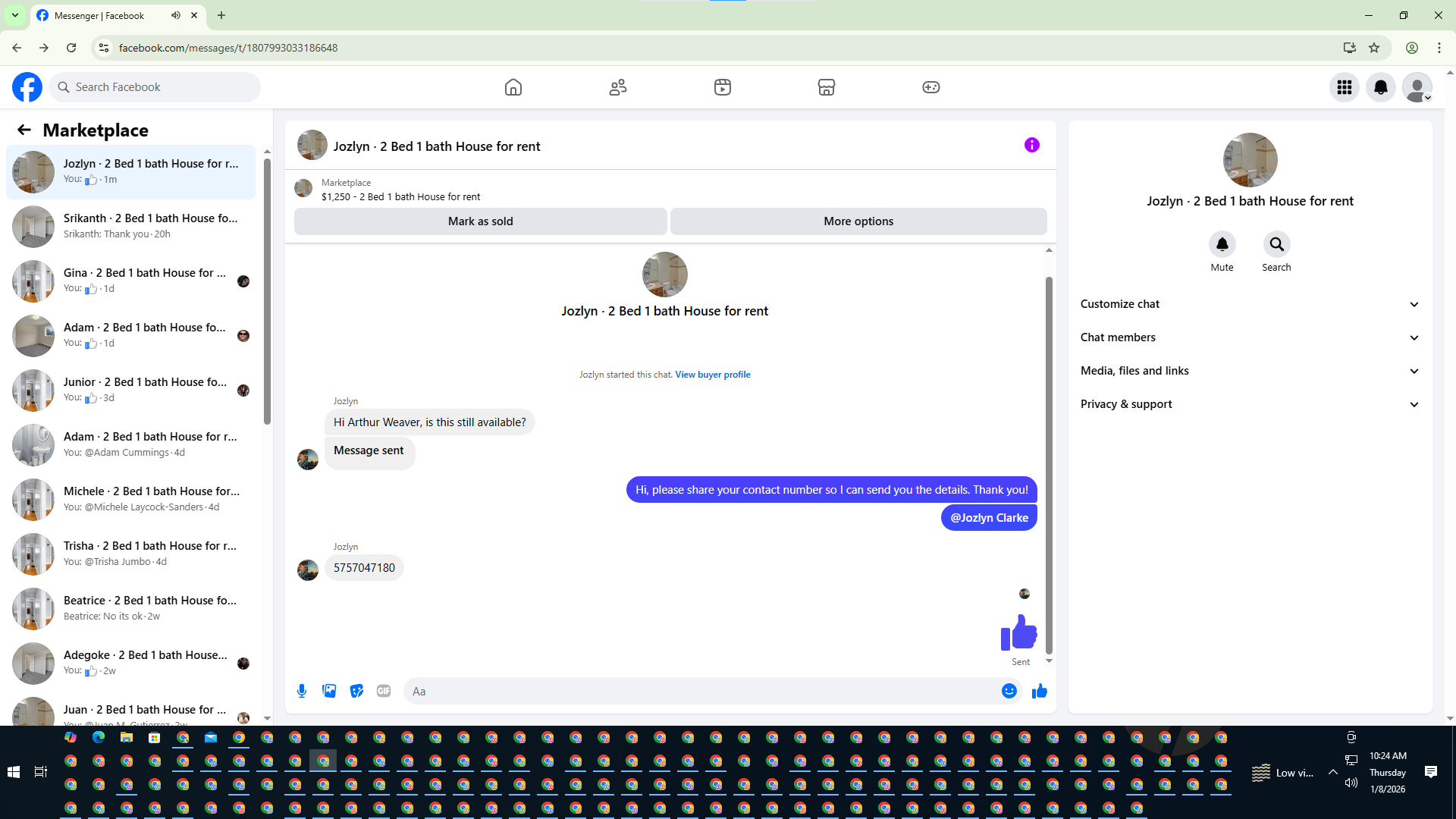Viewport: 1456px width, 819px height.
Task: Open File Explorer from the taskbar
Action: (127, 737)
